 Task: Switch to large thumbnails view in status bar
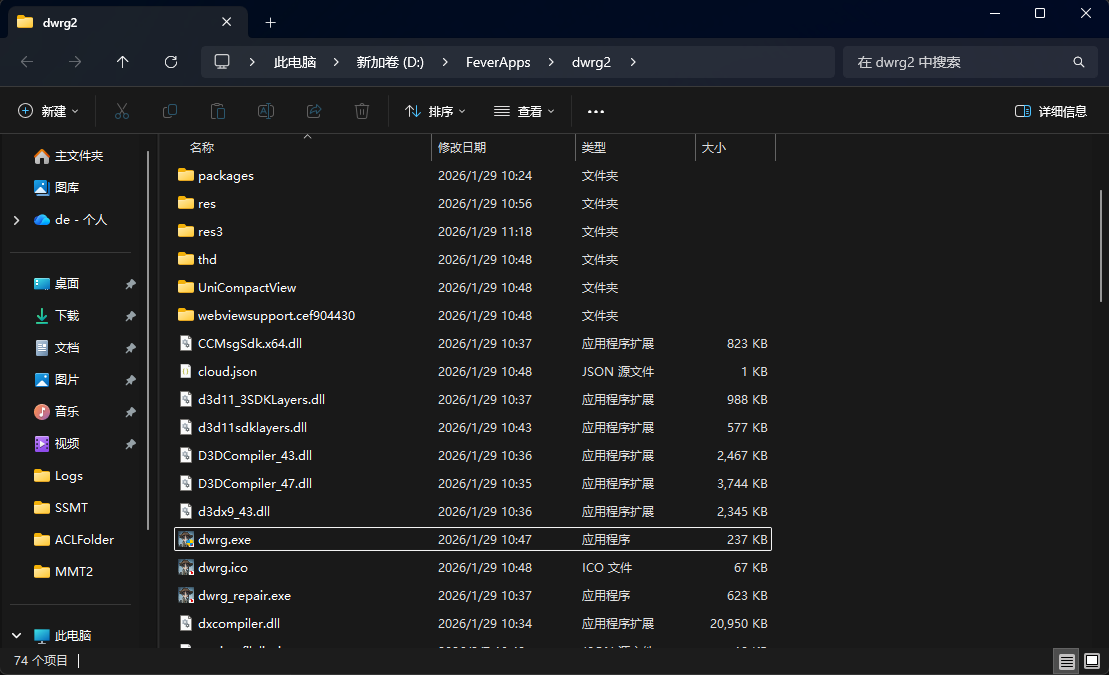coord(1092,661)
